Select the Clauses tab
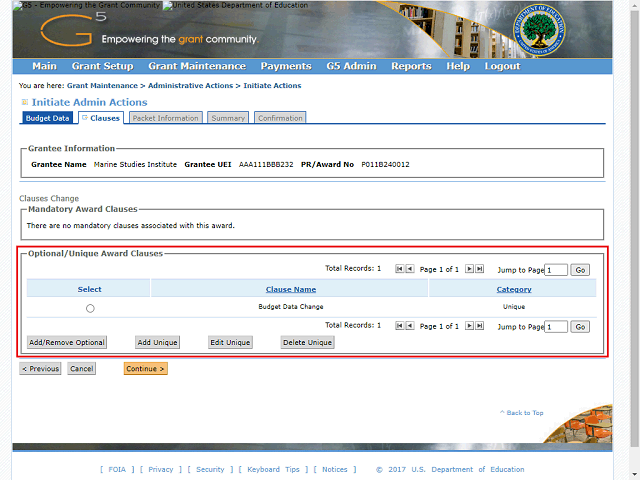The height and width of the screenshot is (480, 640). pyautogui.click(x=101, y=118)
